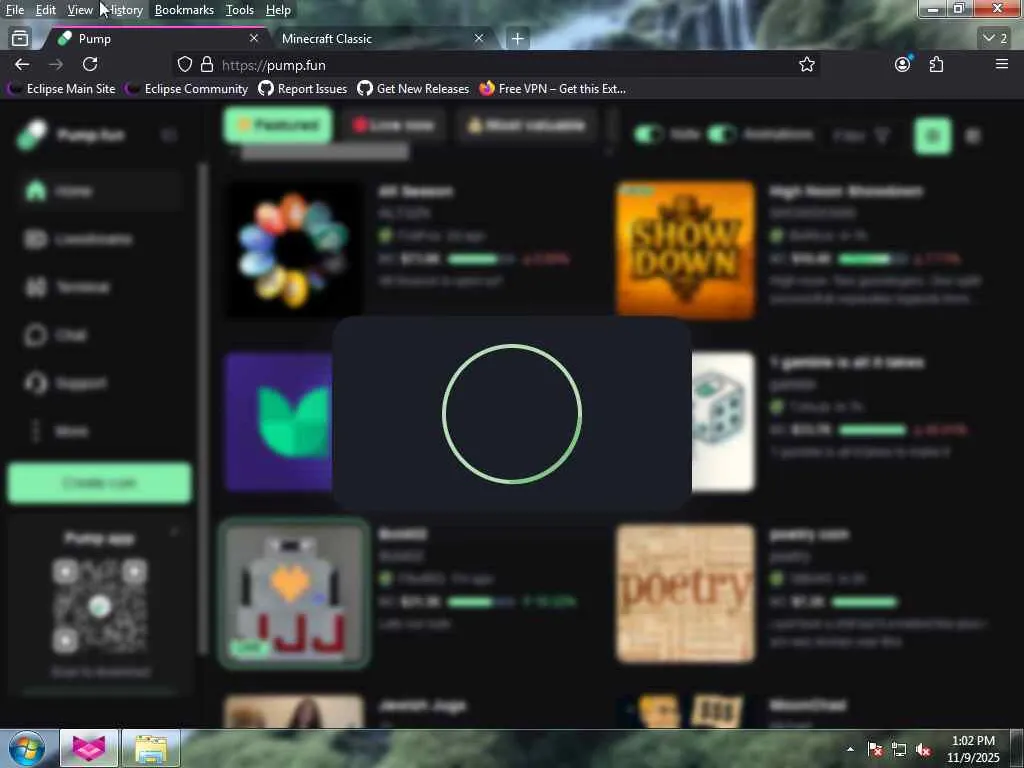Screen dimensions: 1024x768
Task: Close the Pump tab
Action: (x=254, y=39)
